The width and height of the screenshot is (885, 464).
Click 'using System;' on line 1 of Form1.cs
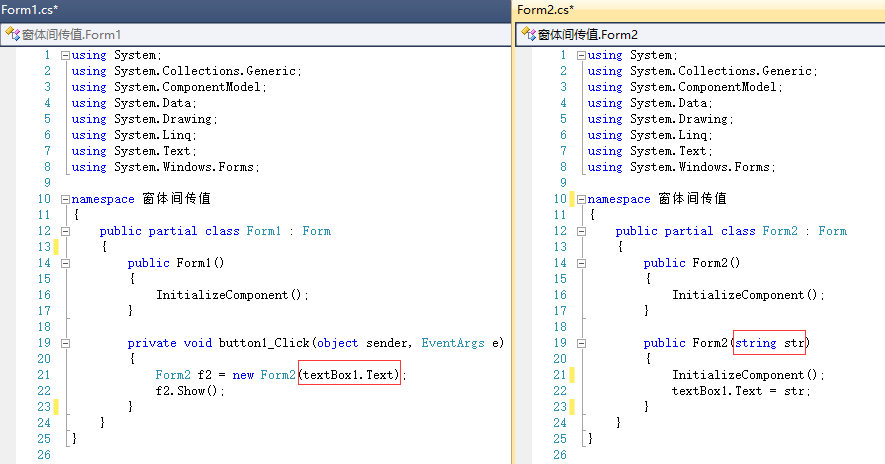click(x=116, y=55)
